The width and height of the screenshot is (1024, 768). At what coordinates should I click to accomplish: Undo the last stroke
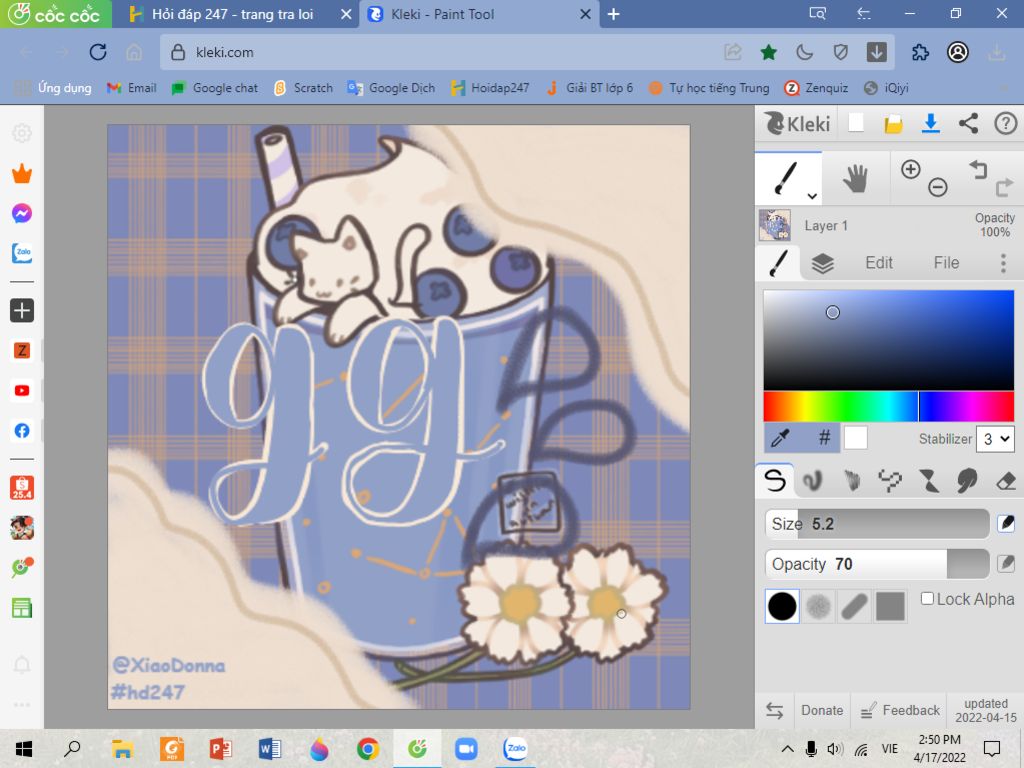coord(978,169)
